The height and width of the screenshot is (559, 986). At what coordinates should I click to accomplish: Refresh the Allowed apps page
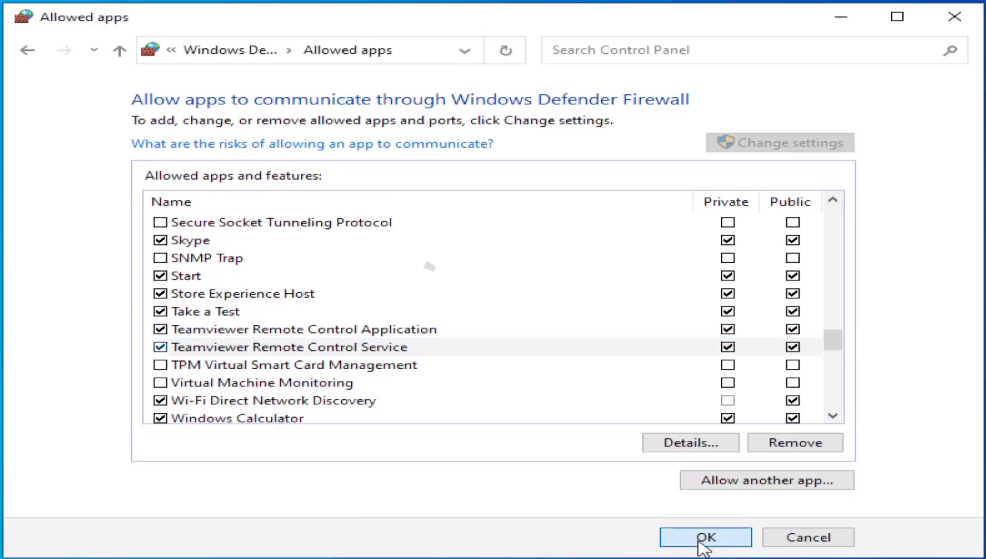(506, 50)
